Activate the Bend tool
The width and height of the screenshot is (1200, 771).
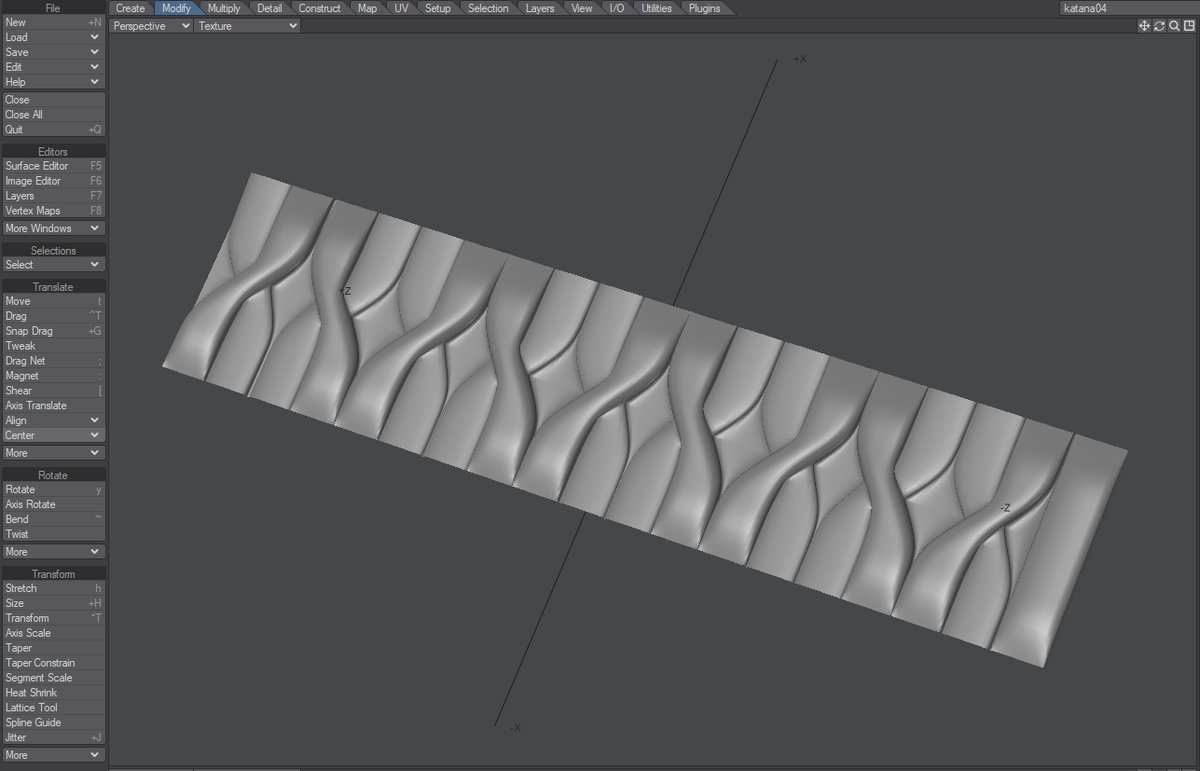pyautogui.click(x=53, y=519)
